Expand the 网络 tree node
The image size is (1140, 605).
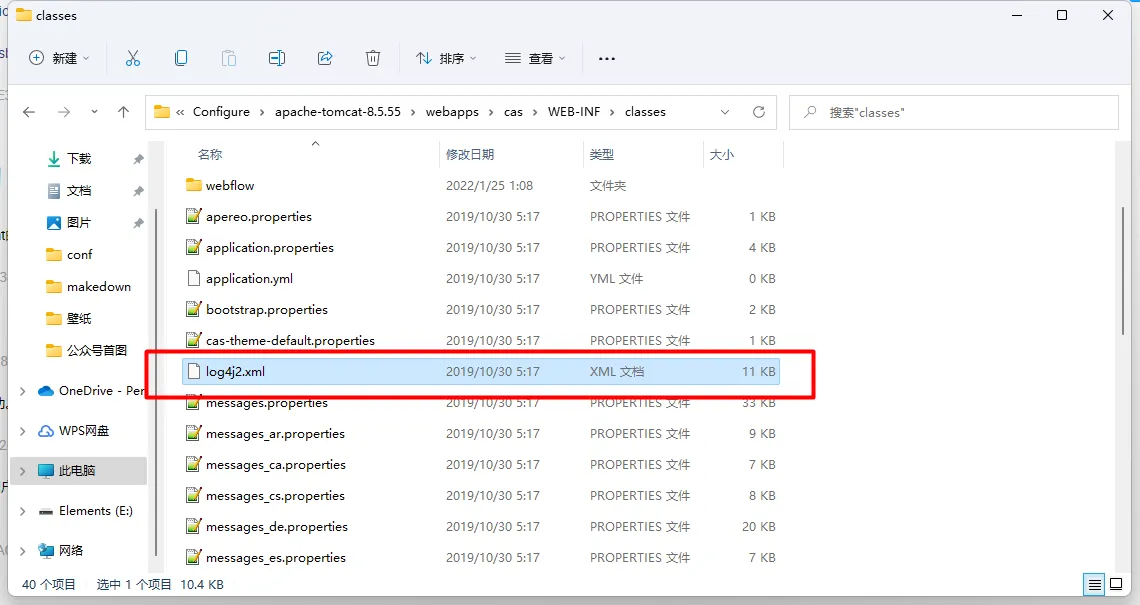23,551
